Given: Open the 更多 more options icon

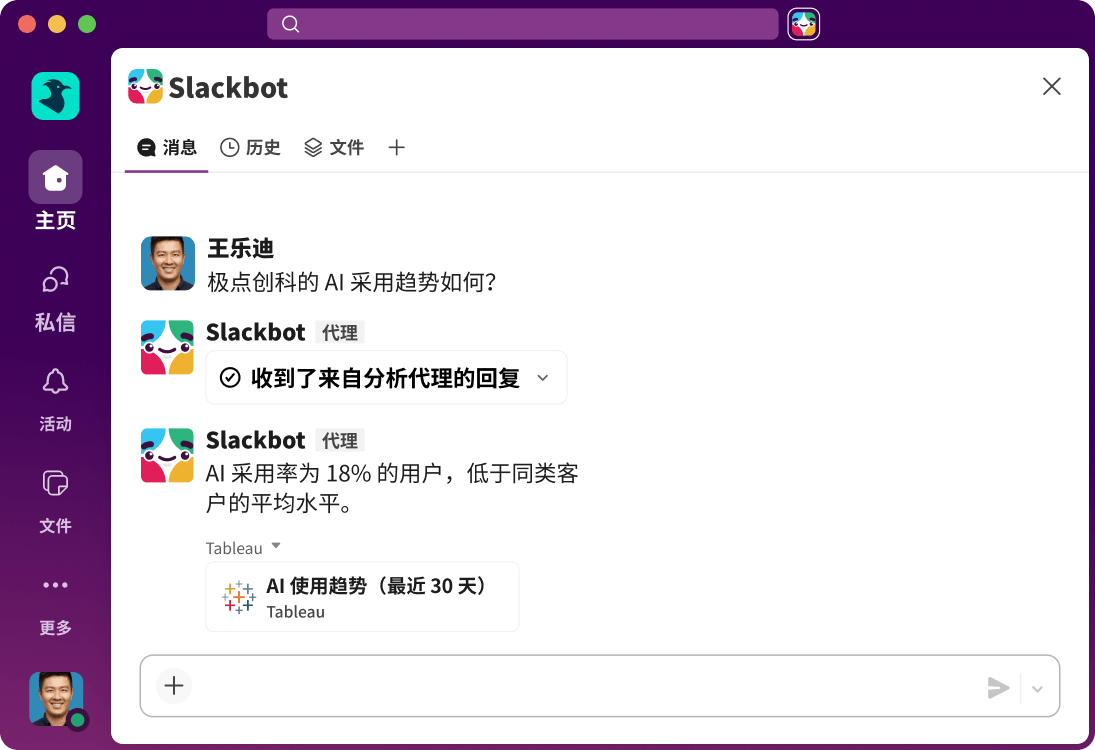Looking at the screenshot, I should [55, 585].
